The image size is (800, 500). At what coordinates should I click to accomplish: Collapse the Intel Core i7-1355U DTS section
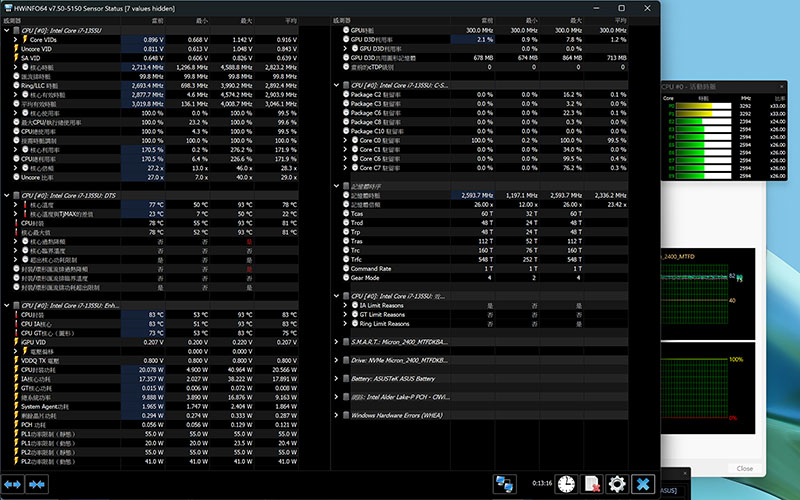(8, 195)
